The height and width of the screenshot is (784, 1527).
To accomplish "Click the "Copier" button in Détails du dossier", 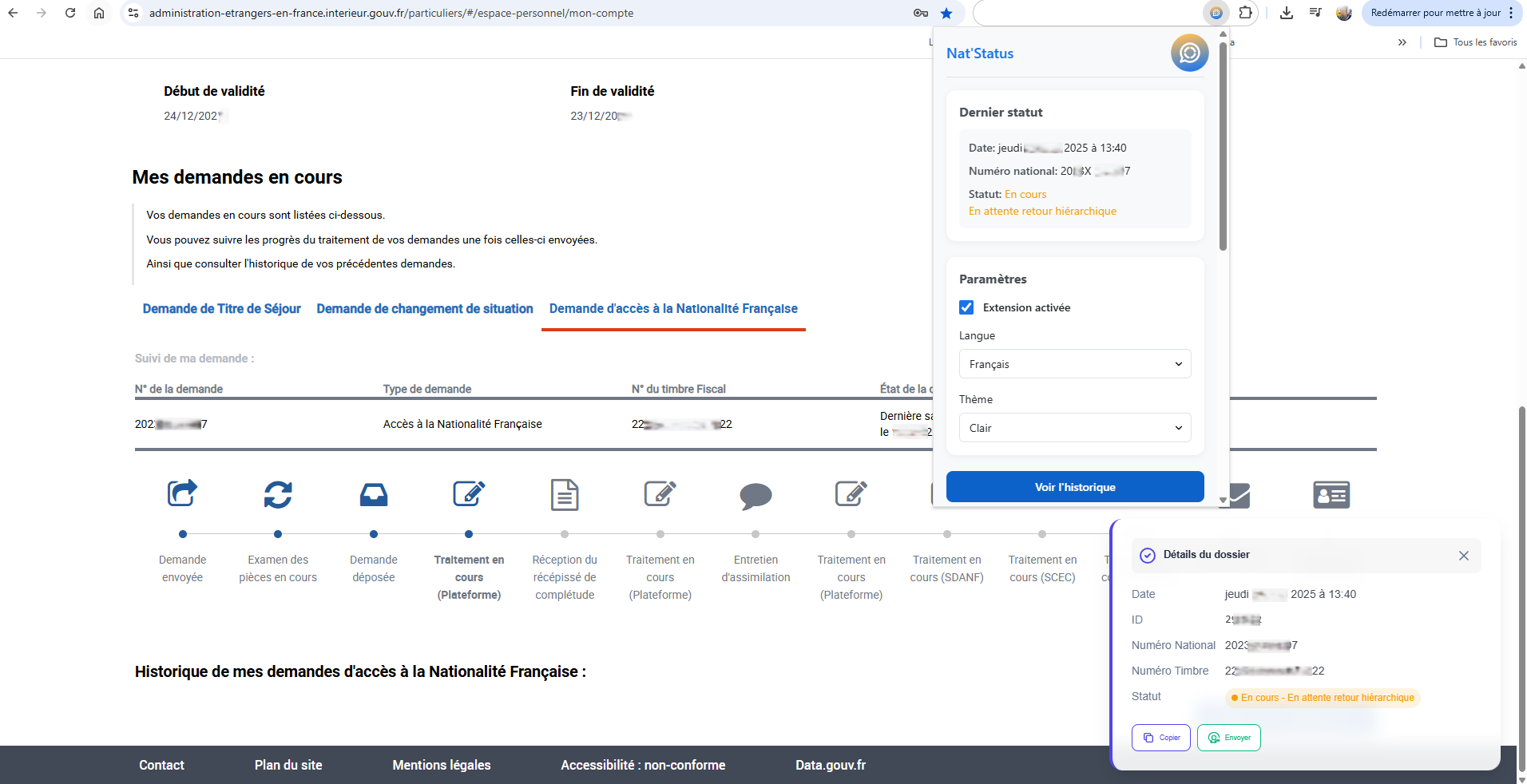I will (1160, 737).
